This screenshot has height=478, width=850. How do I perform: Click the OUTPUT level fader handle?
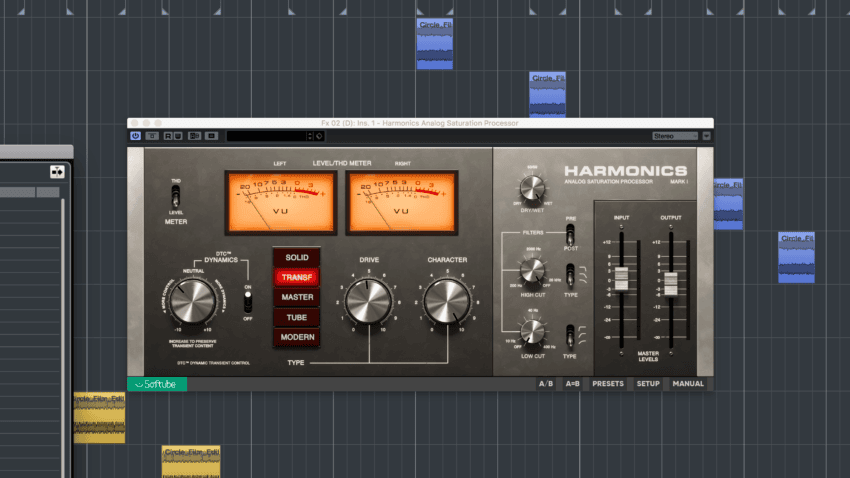(671, 284)
